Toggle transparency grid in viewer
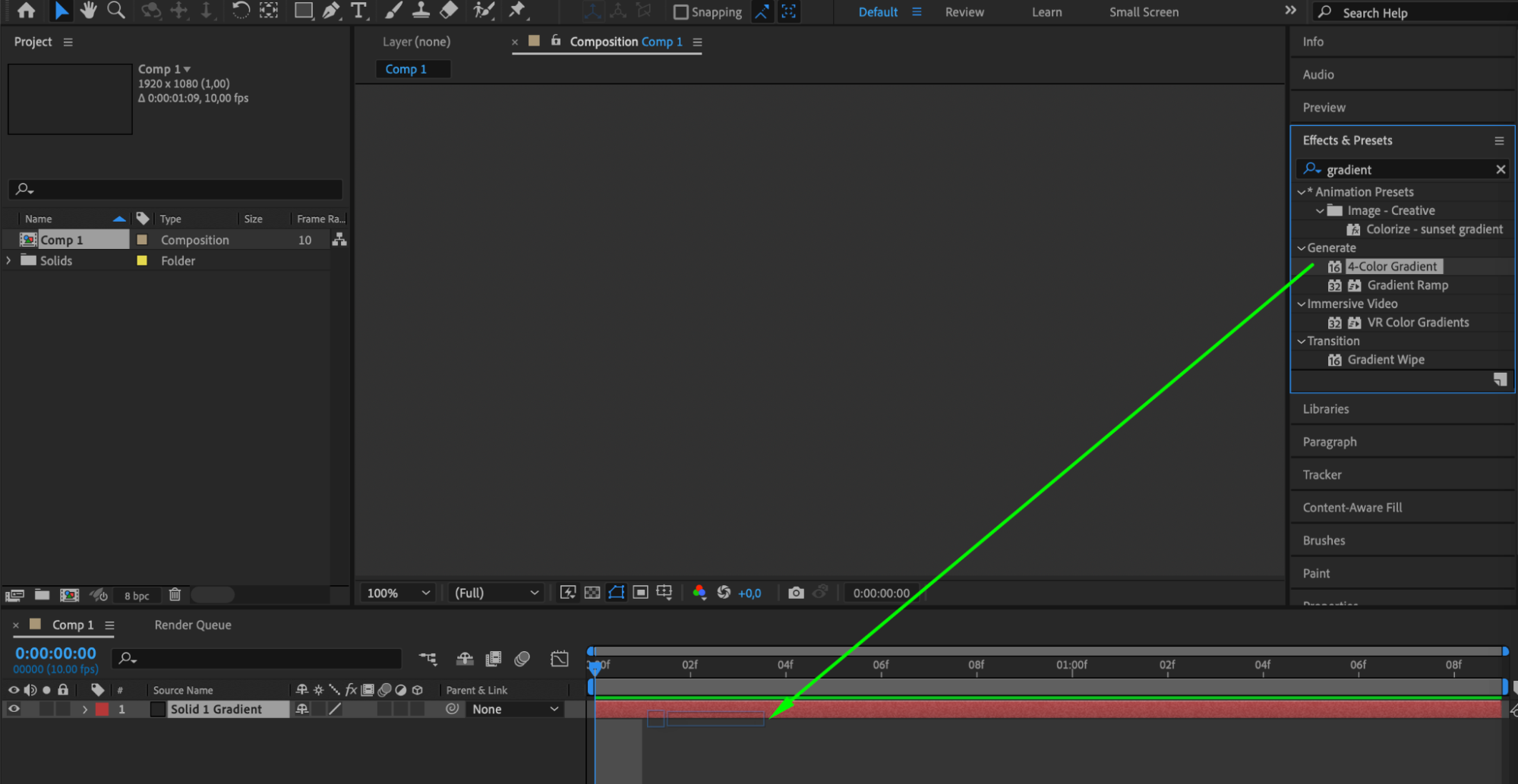 [x=592, y=593]
